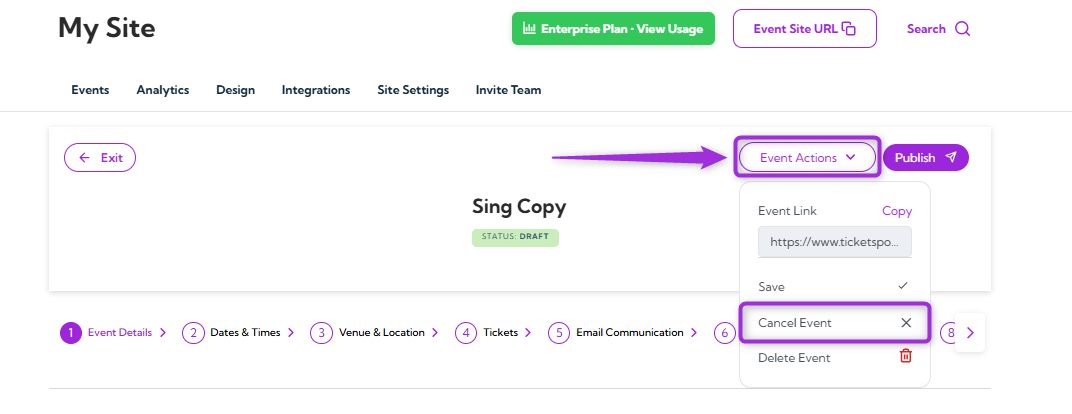Click the checkmark icon next to Save
1072x414 pixels.
click(903, 286)
